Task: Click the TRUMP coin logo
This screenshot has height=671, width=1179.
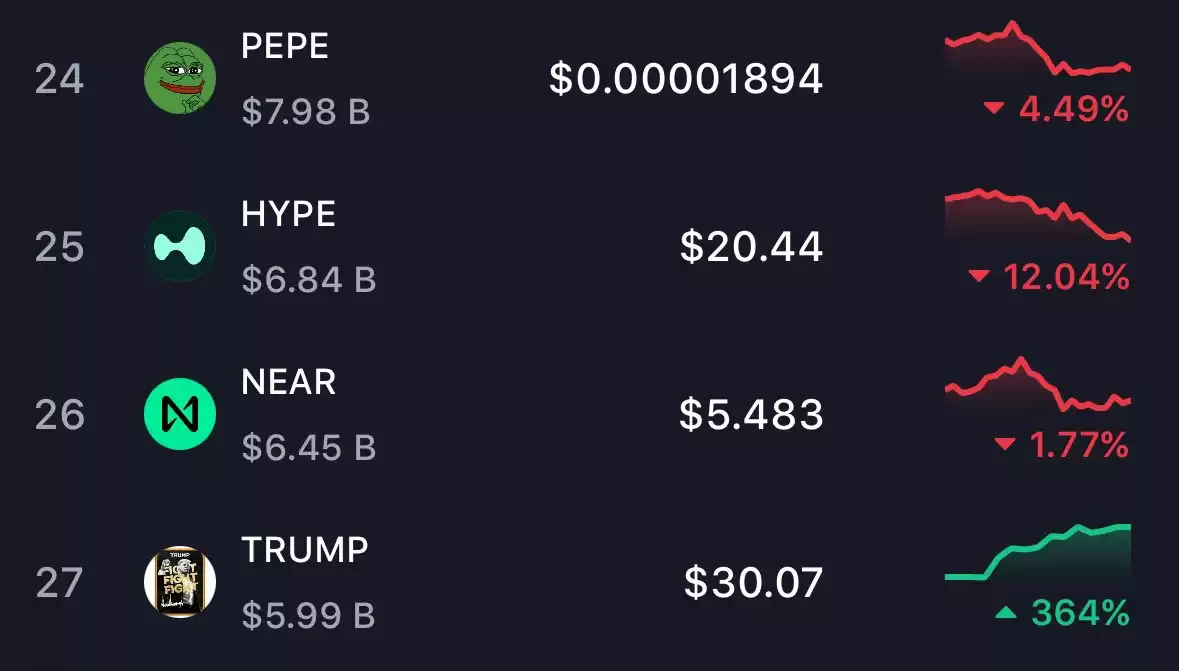Action: pyautogui.click(x=180, y=581)
